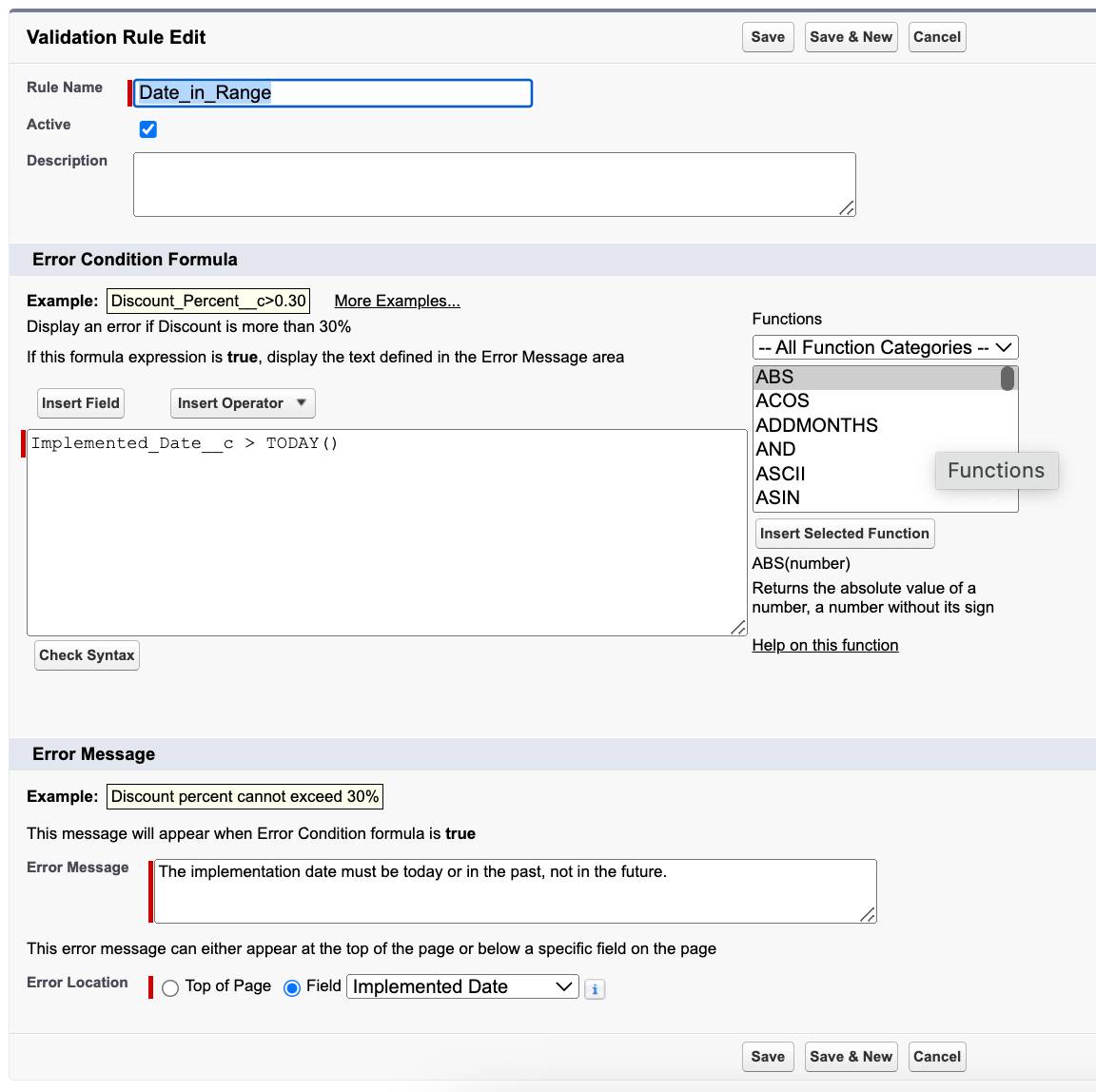
Task: Uncheck the Active checkbox
Action: point(148,129)
